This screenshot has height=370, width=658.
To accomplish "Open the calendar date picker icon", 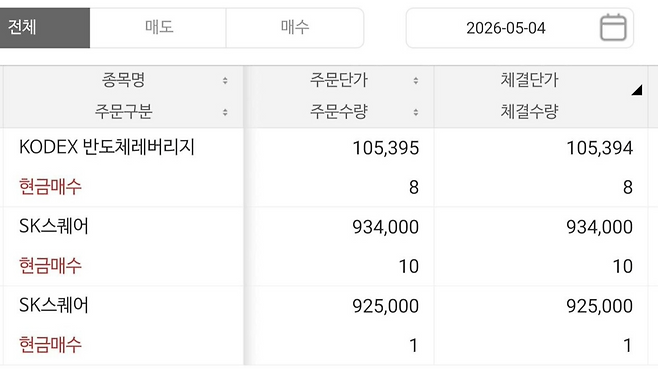I will 613,28.
